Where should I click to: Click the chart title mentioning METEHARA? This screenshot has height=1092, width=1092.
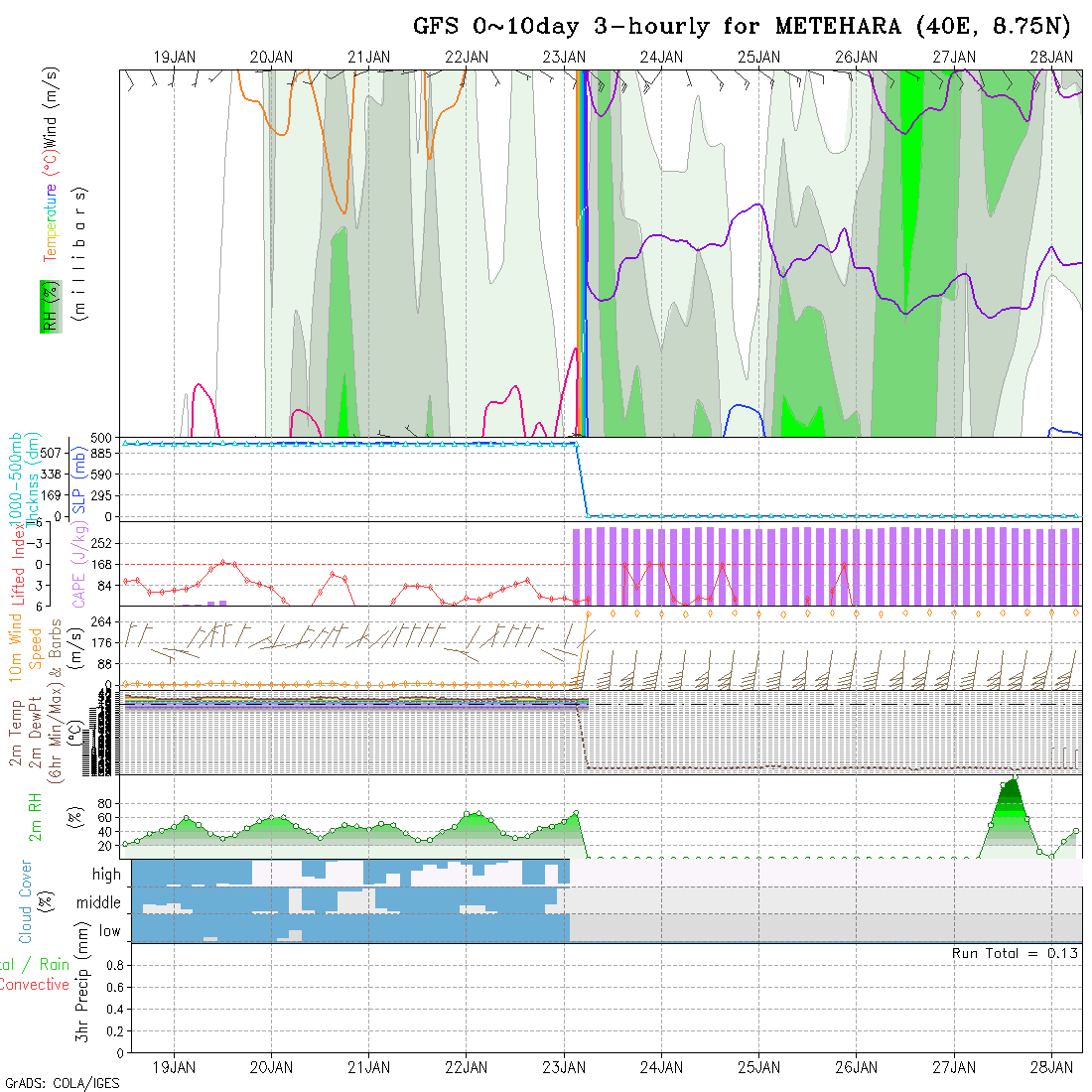pyautogui.click(x=742, y=26)
